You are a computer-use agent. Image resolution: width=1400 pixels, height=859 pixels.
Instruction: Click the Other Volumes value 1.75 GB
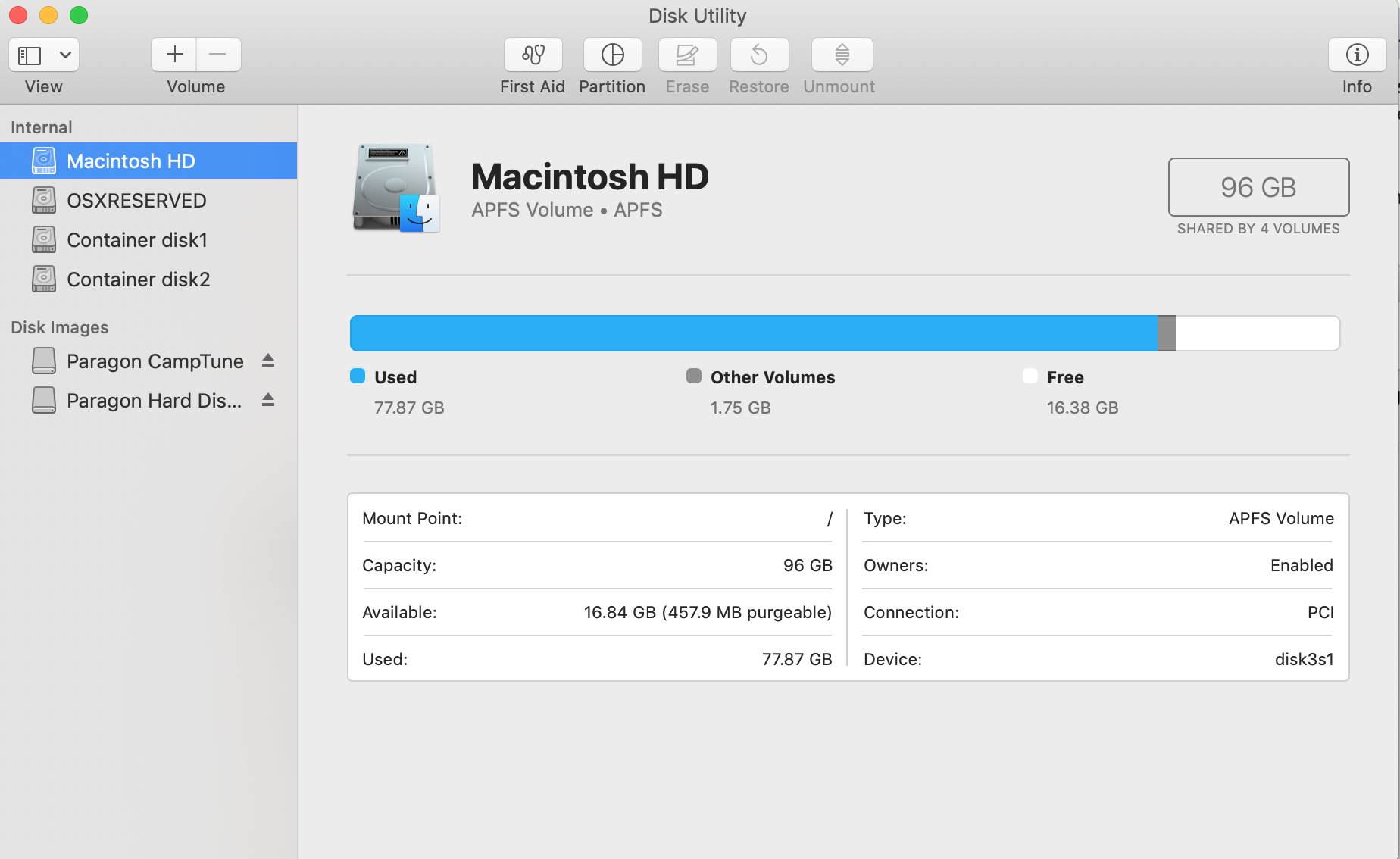[740, 408]
